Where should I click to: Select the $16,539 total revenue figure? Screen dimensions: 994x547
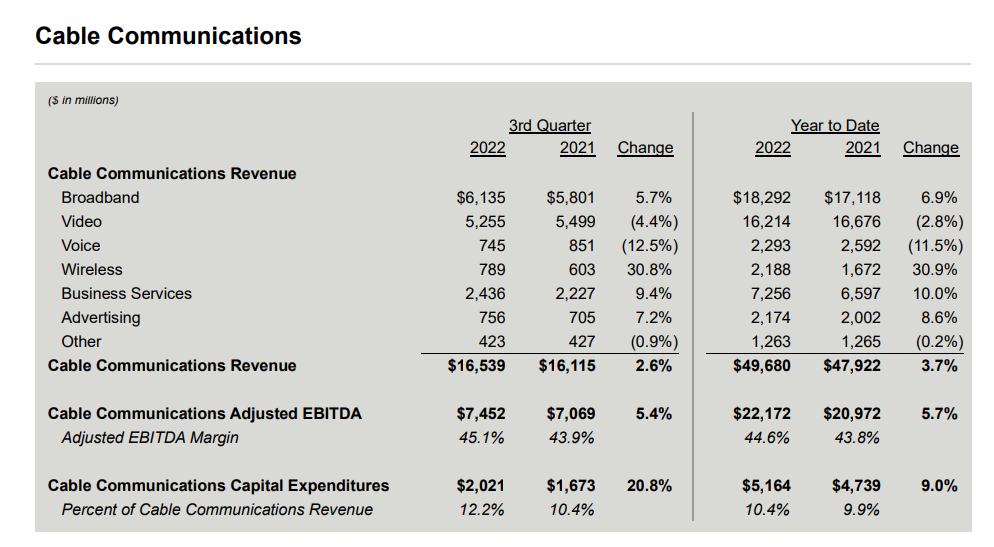(476, 366)
